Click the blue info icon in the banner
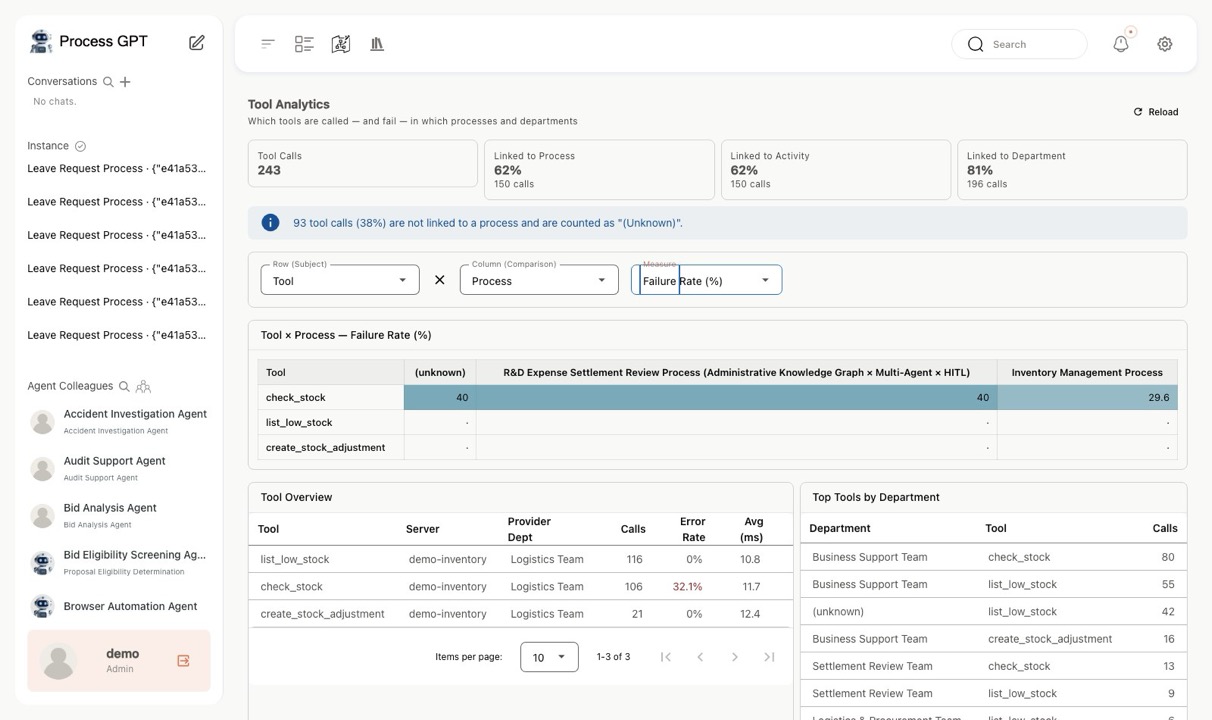 point(270,222)
